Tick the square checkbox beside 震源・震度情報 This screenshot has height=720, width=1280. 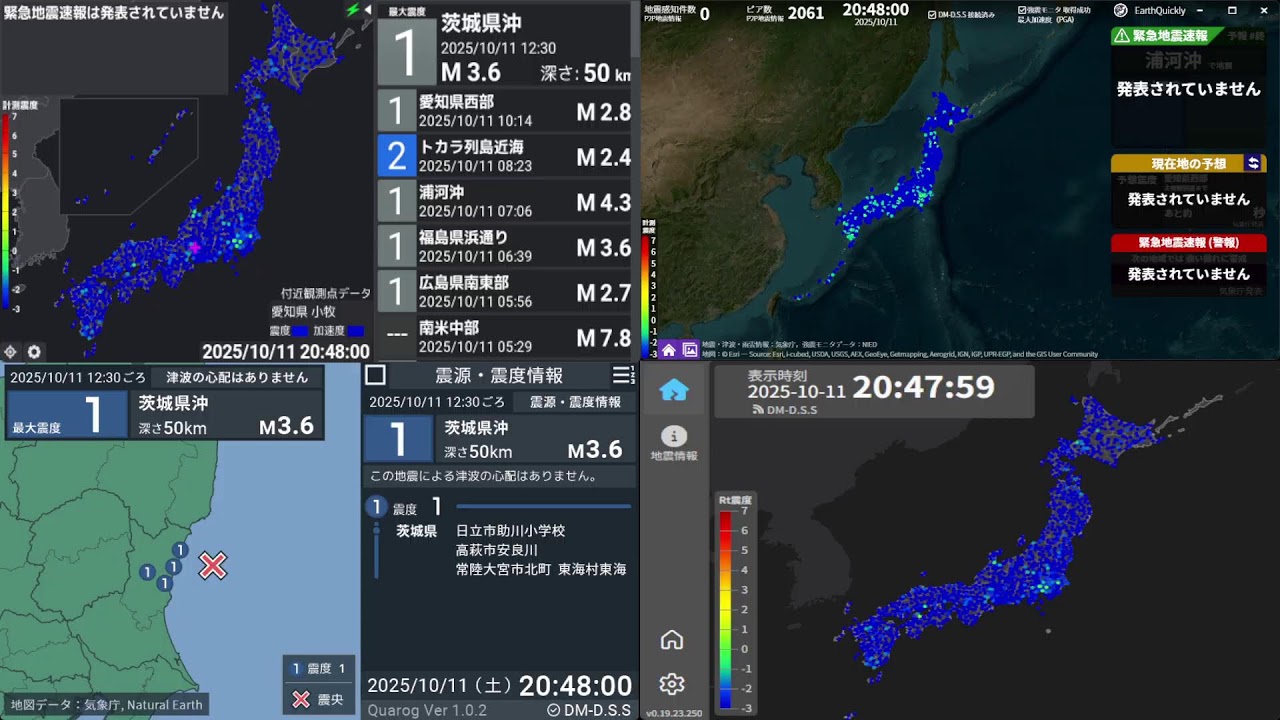[375, 375]
